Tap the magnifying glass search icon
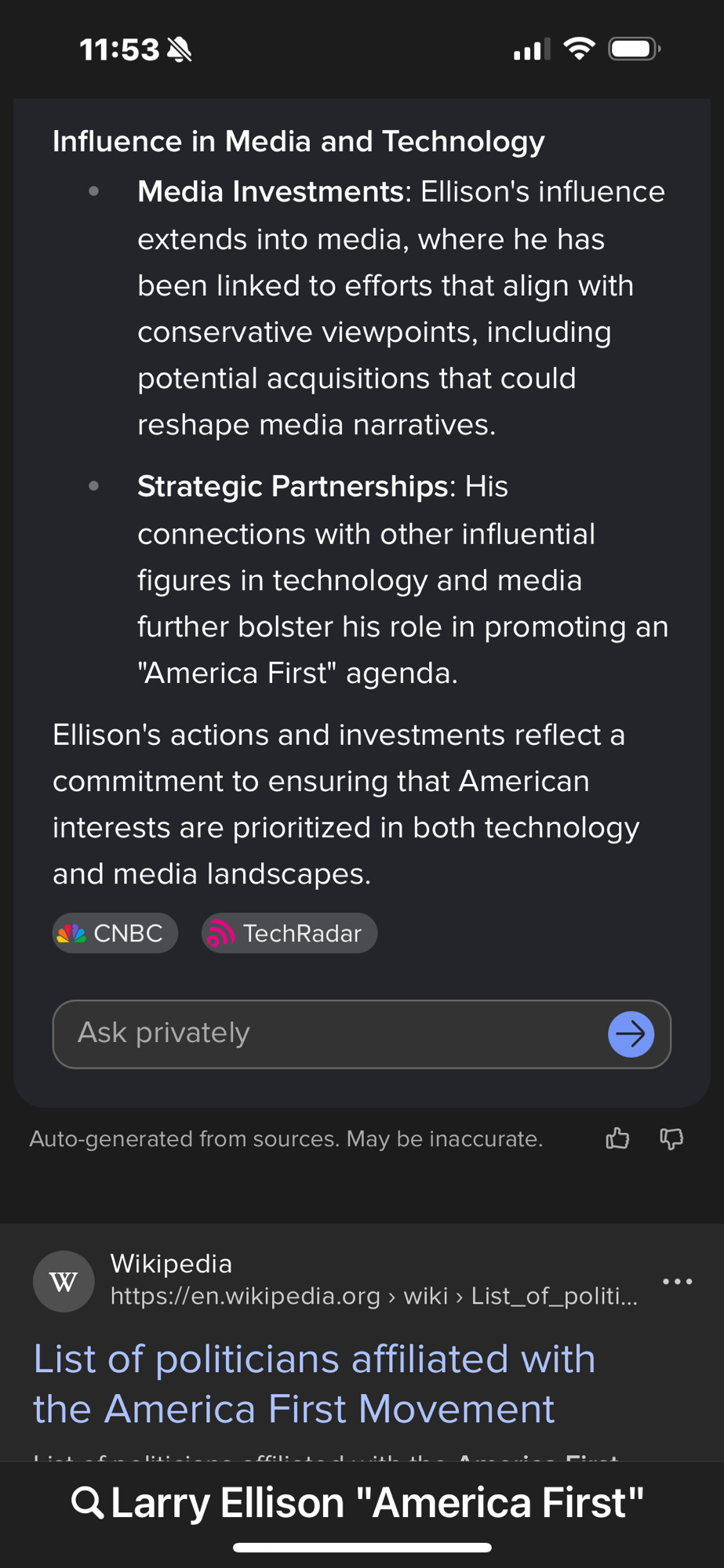This screenshot has height=1568, width=724. tap(87, 1502)
